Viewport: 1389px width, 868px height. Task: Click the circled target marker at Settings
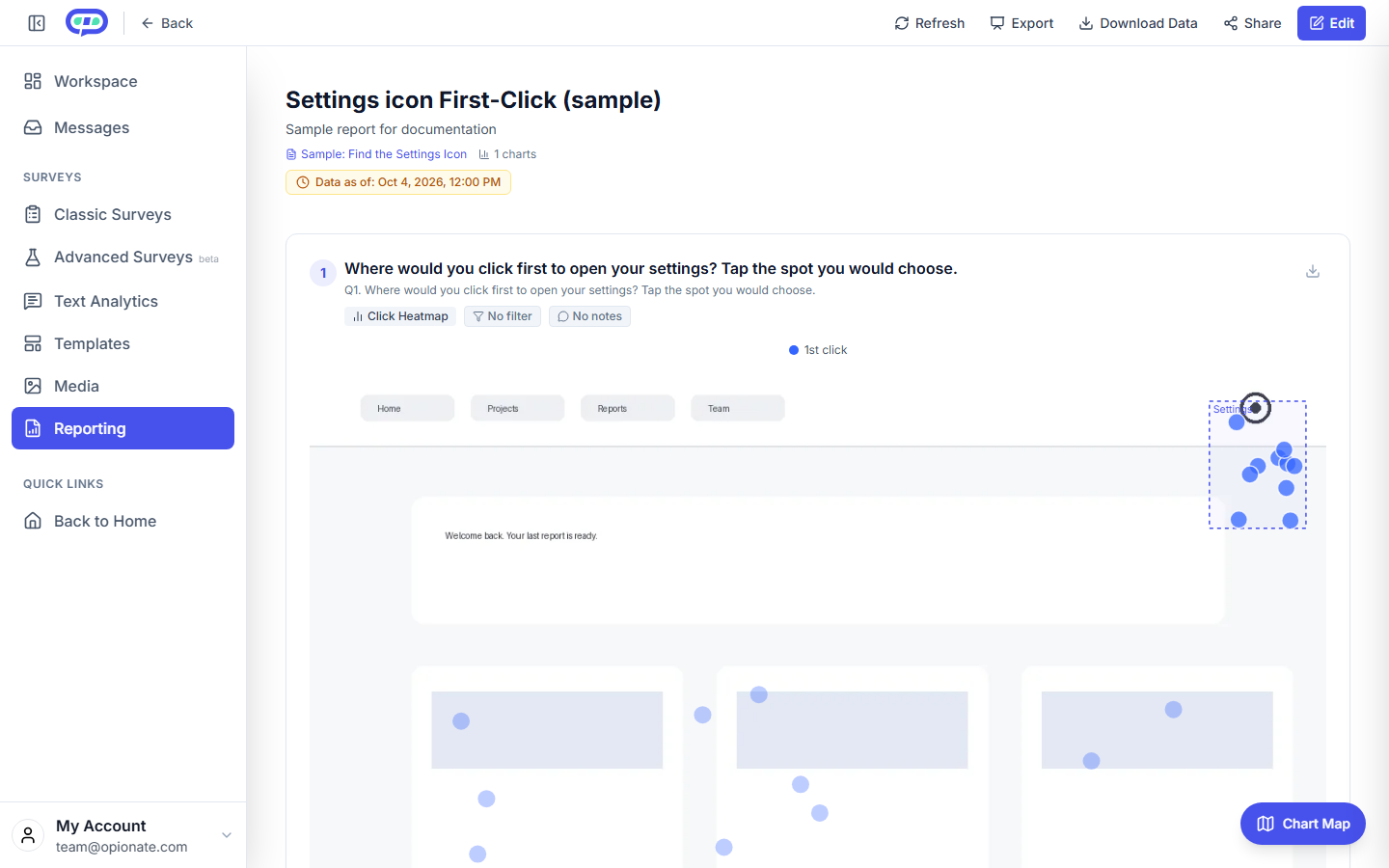click(x=1255, y=408)
